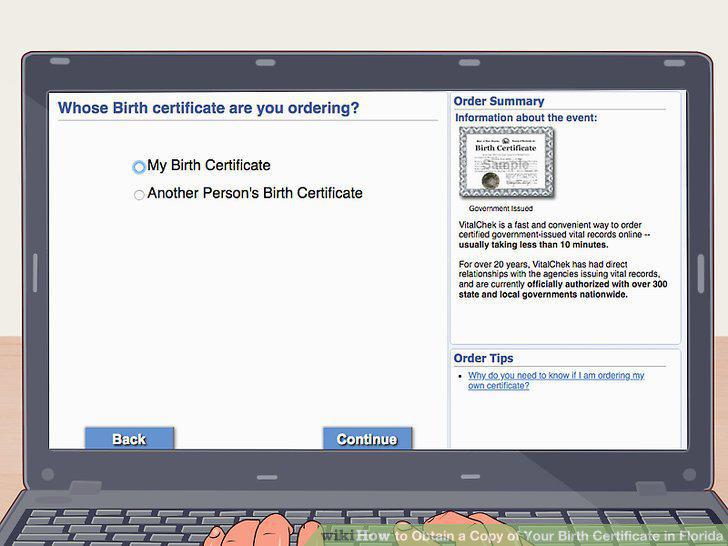Click the Continue button
This screenshot has width=728, height=546.
pos(367,439)
